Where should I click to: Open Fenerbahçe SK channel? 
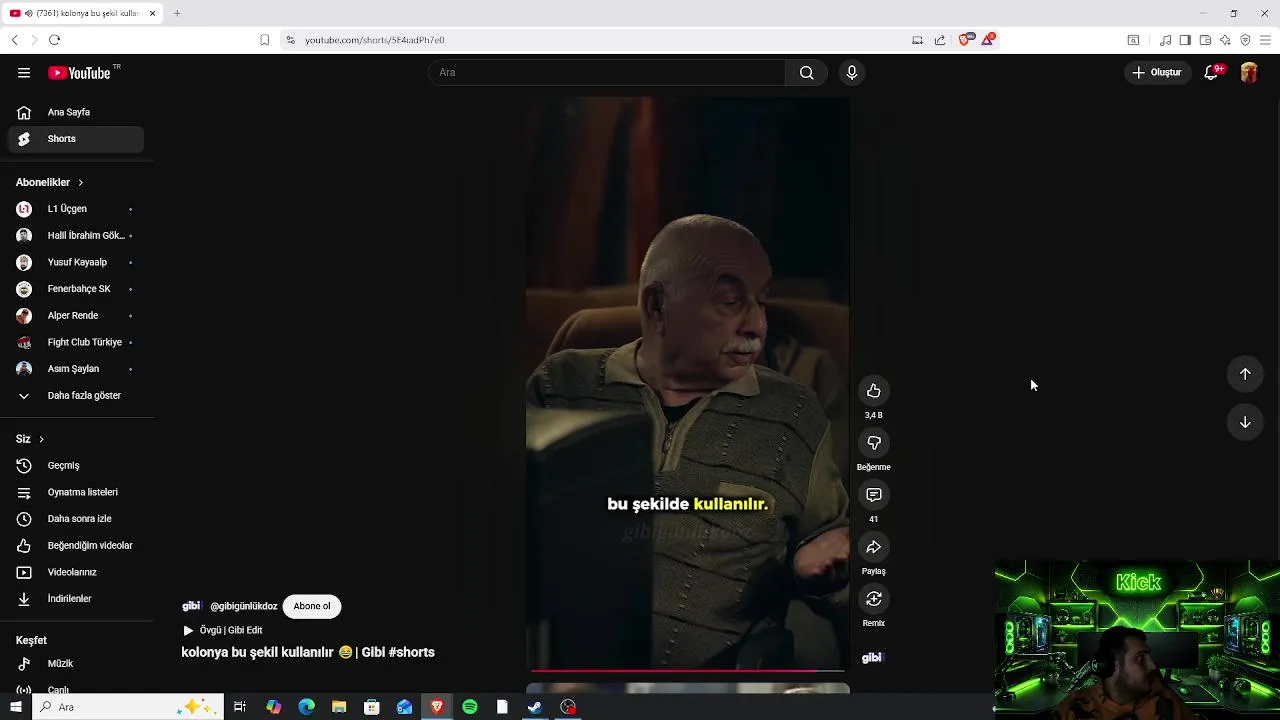(x=79, y=289)
